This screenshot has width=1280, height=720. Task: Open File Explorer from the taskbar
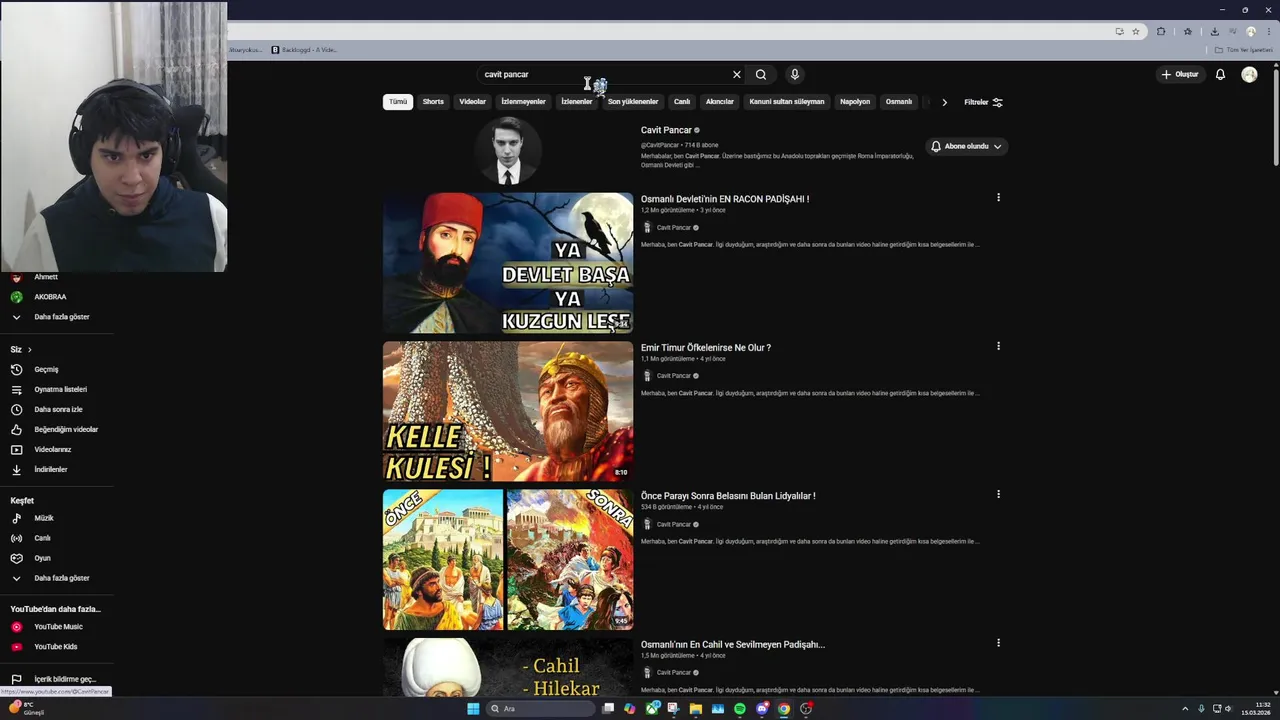tap(696, 708)
